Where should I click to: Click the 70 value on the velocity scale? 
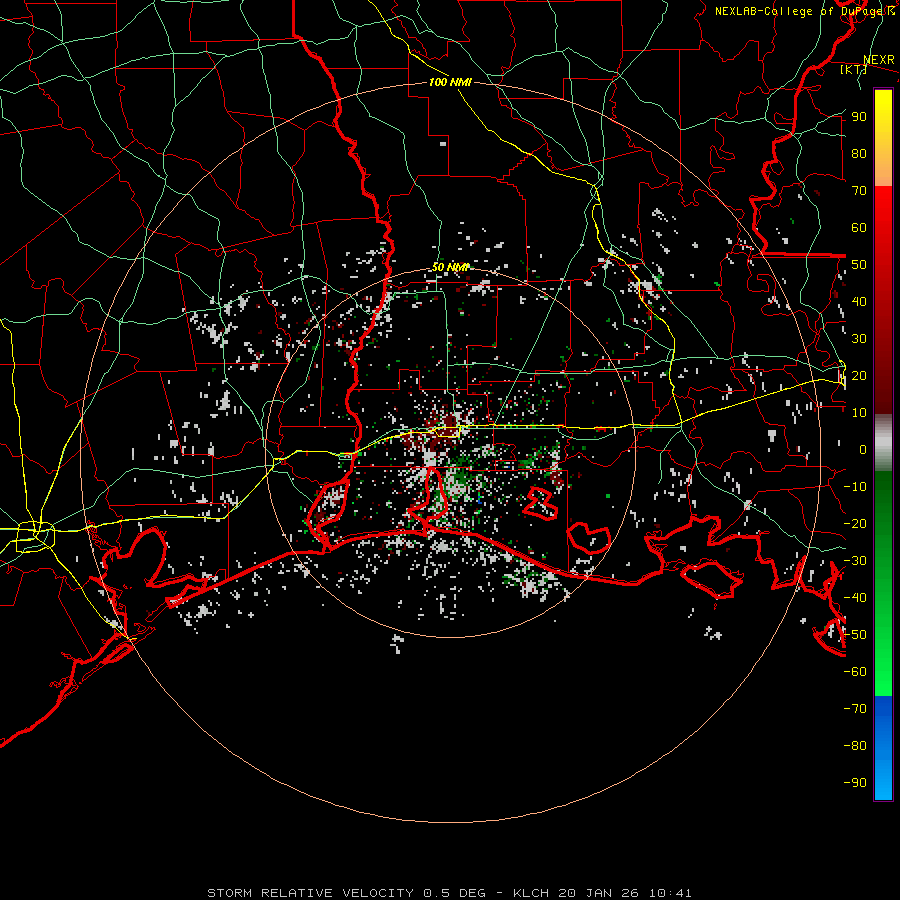[859, 191]
